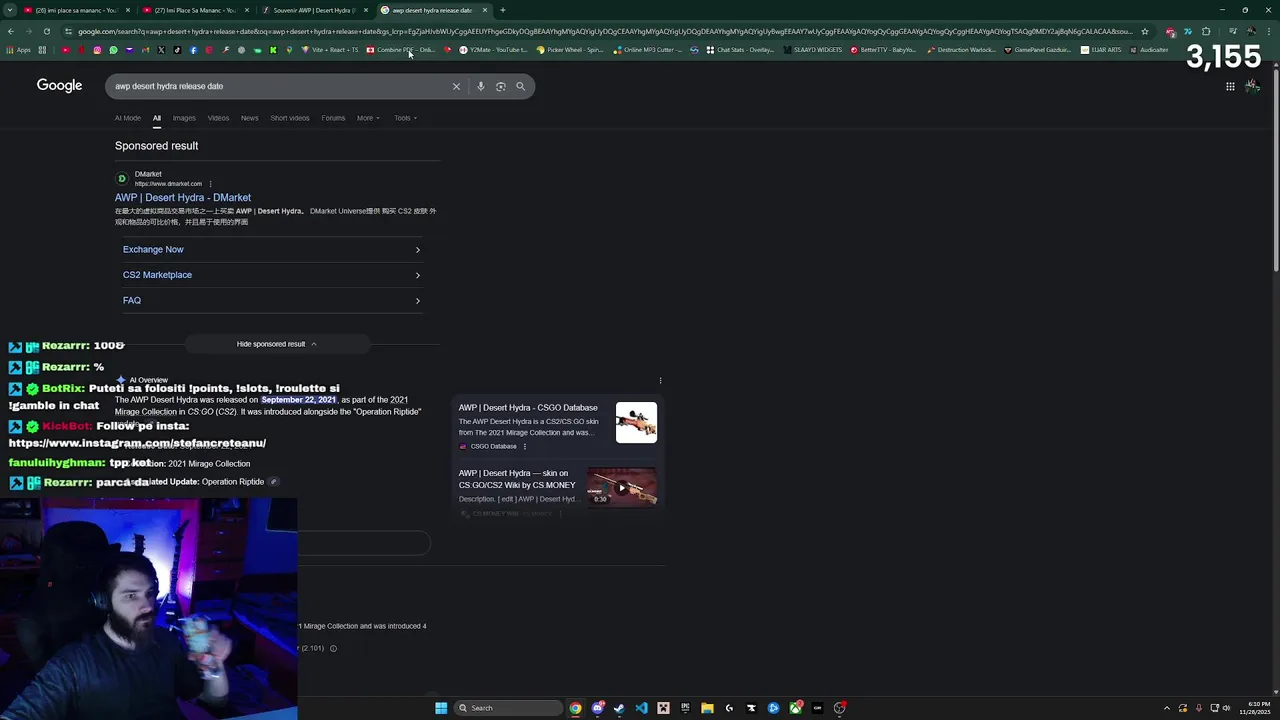Open the Apps shortcut in bookmarks bar
Image resolution: width=1280 pixels, height=720 pixels.
point(20,50)
